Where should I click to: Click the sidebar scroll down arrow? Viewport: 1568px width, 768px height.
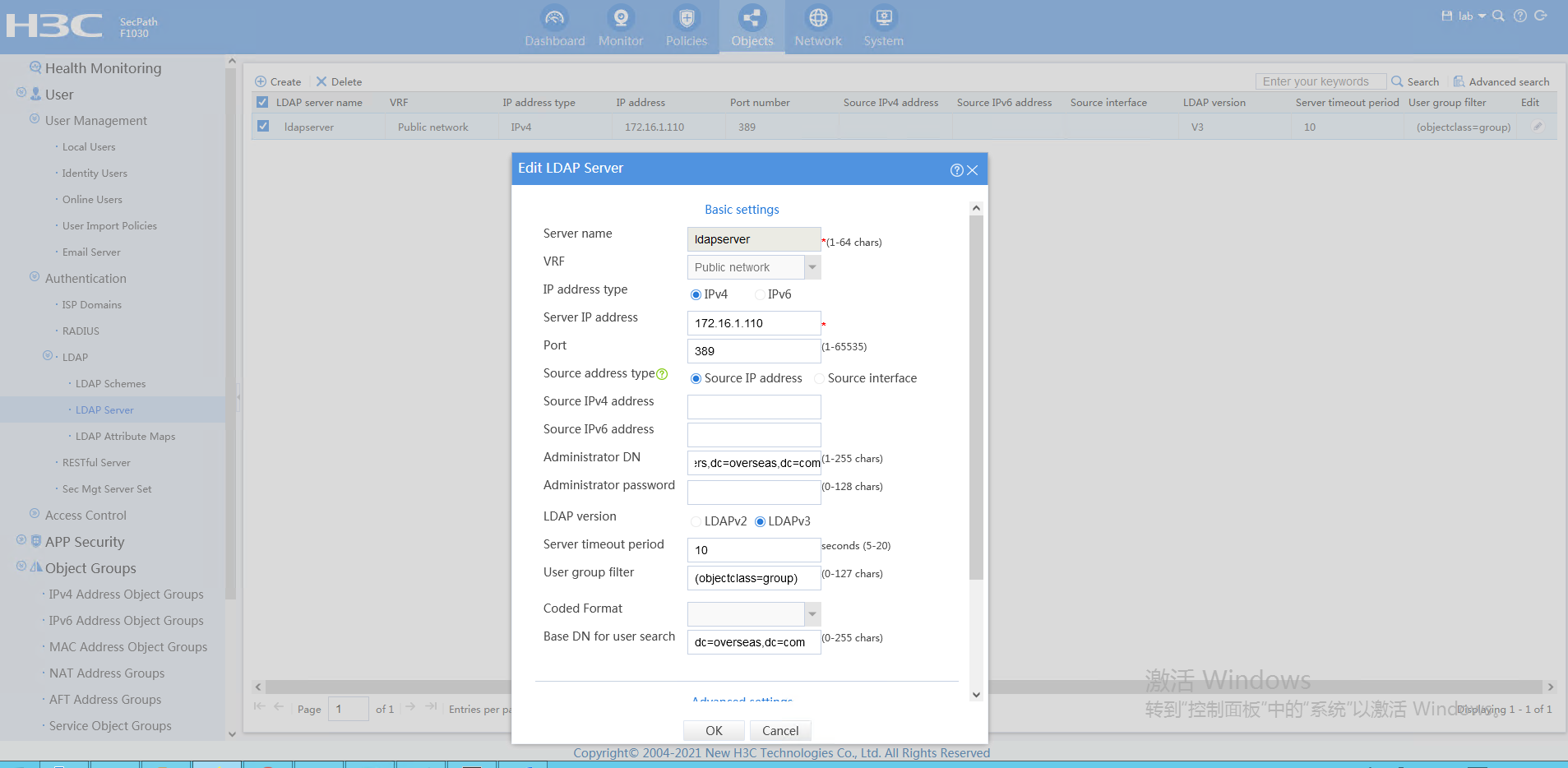(231, 734)
